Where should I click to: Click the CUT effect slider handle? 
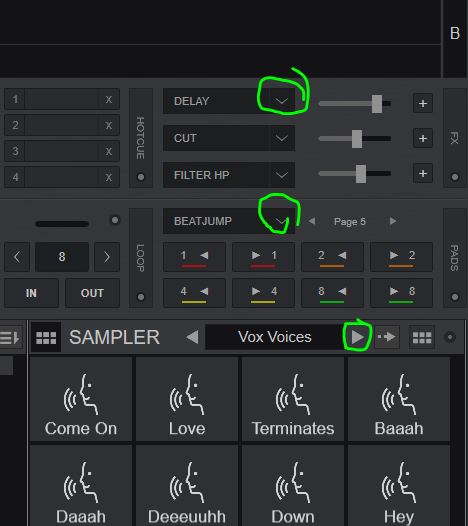coord(357,139)
